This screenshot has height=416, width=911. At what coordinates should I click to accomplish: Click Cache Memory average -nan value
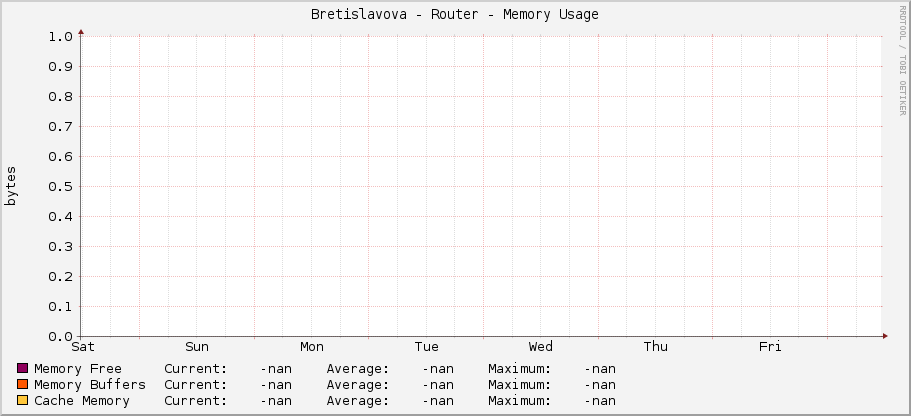(x=438, y=401)
